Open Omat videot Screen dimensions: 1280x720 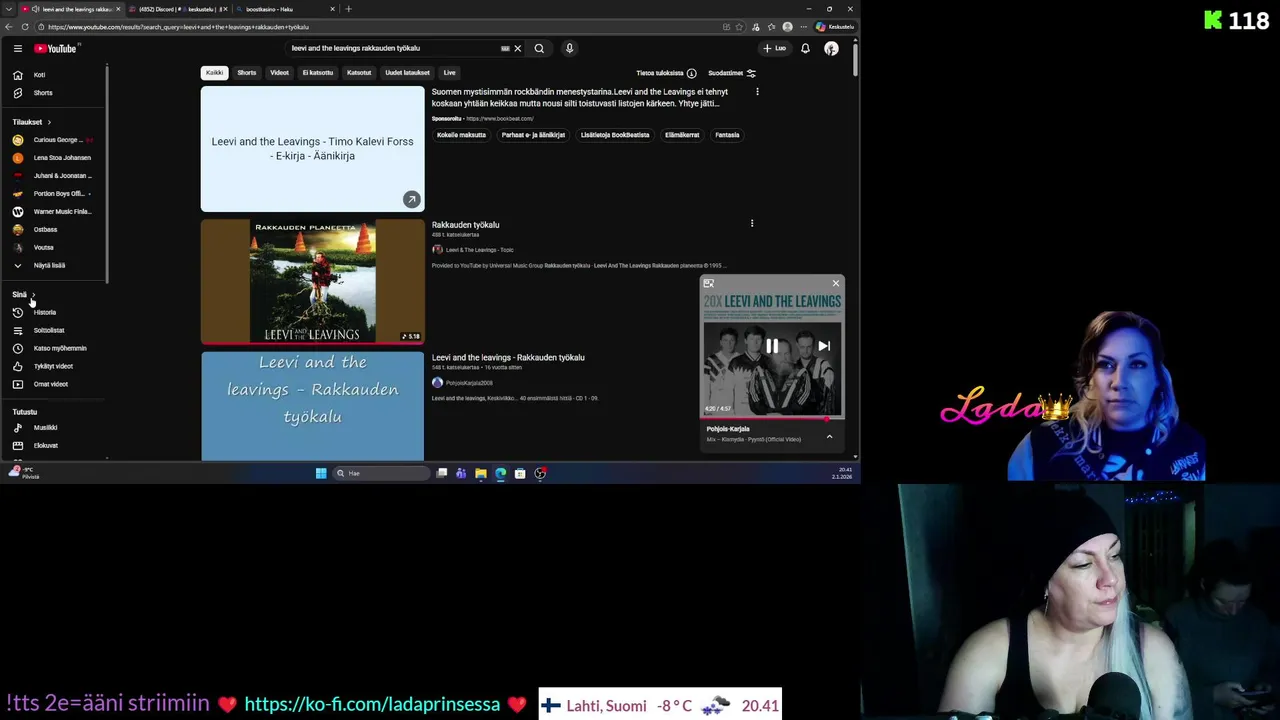click(53, 385)
